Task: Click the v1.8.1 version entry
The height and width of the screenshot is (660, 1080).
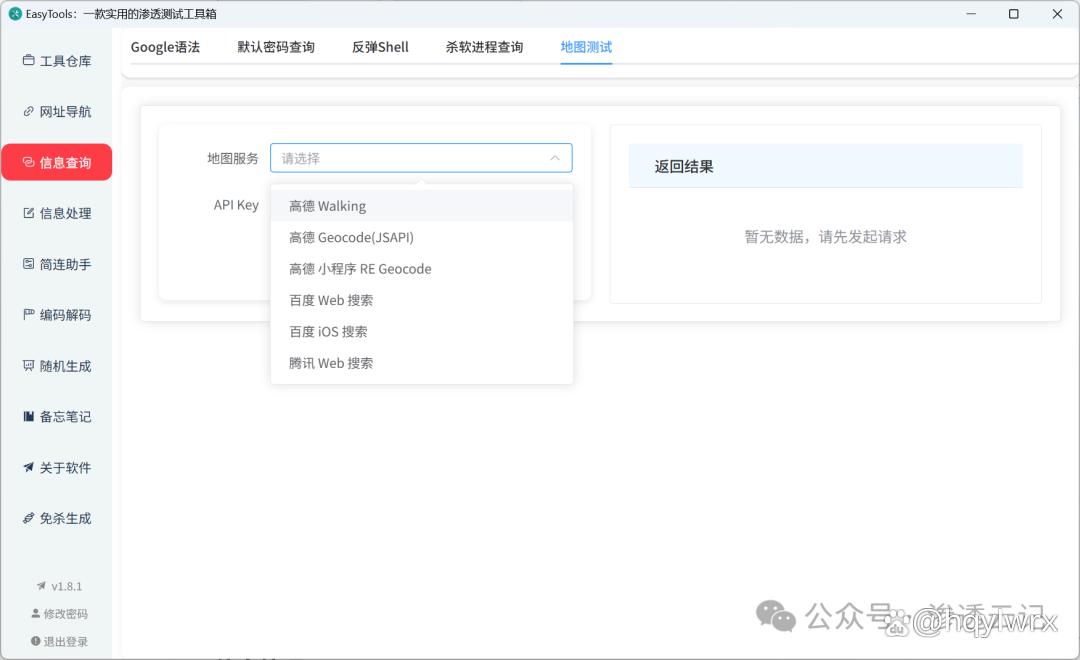Action: pos(59,586)
